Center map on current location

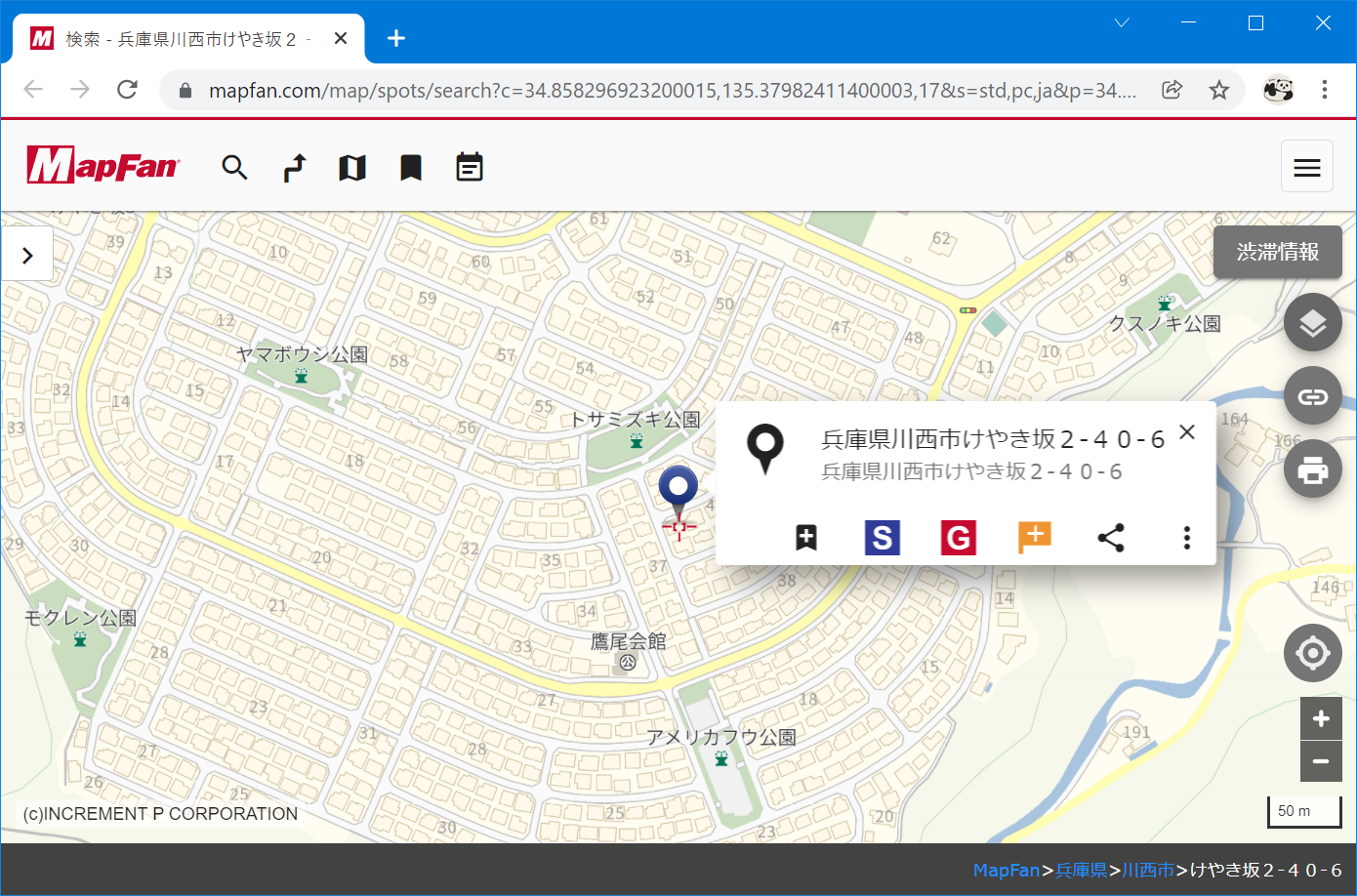coord(1313,653)
